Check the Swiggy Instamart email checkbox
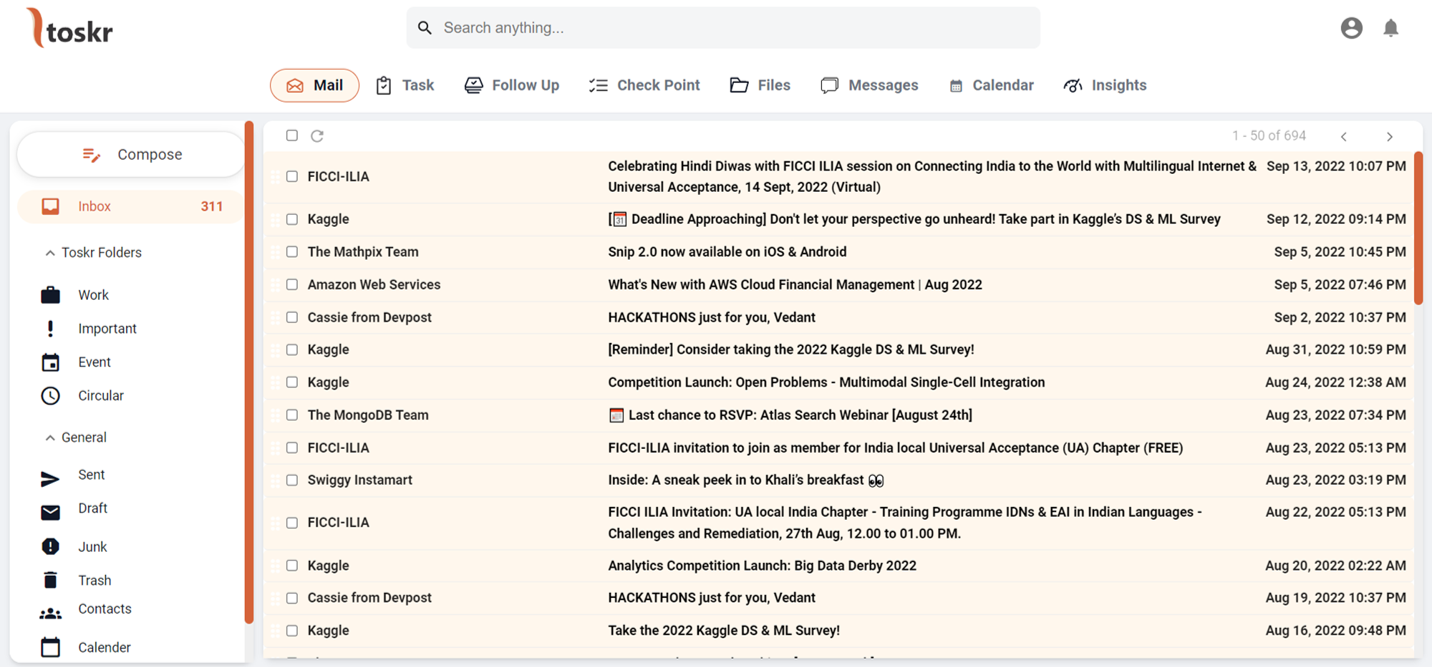Viewport: 1432px width, 667px height. (292, 480)
